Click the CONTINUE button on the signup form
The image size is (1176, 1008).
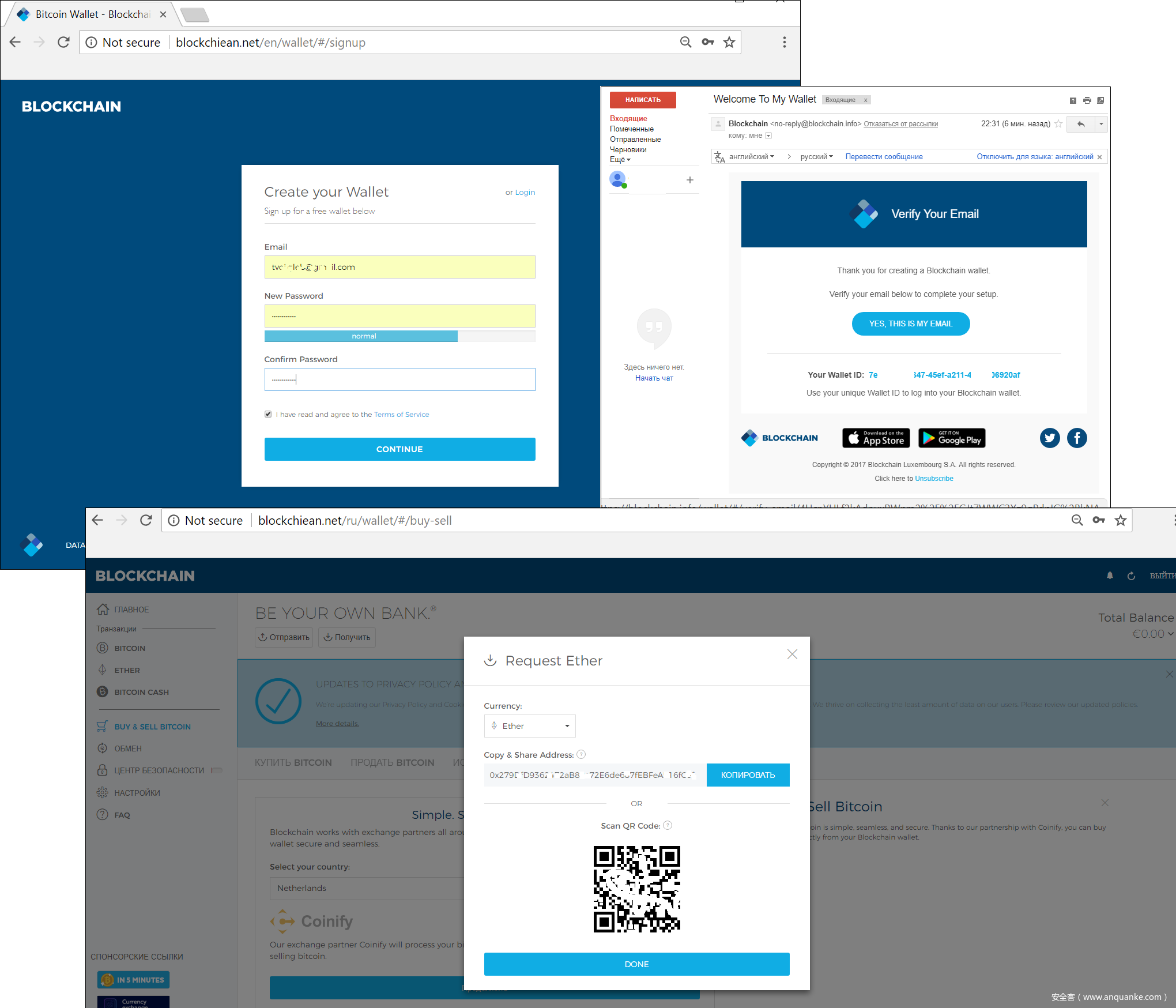(x=399, y=449)
